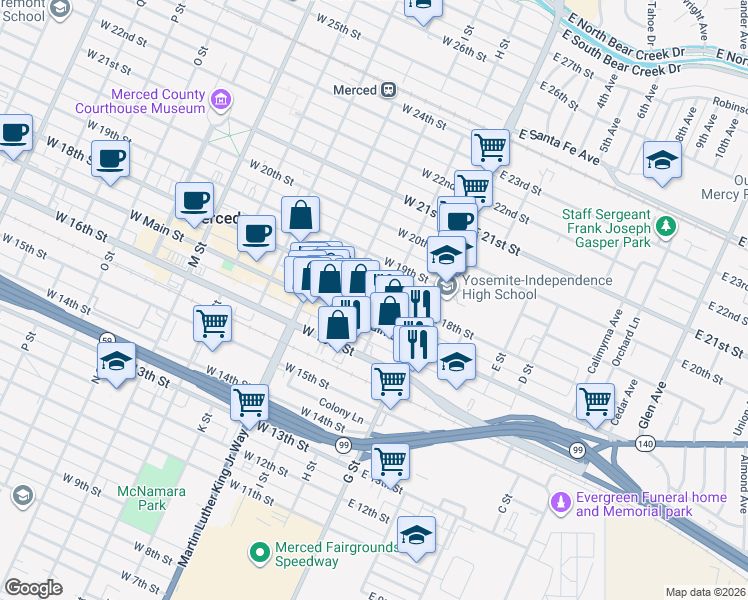Click the shopping cart marker by E 13th St
Image resolution: width=748 pixels, height=600 pixels.
click(x=390, y=466)
